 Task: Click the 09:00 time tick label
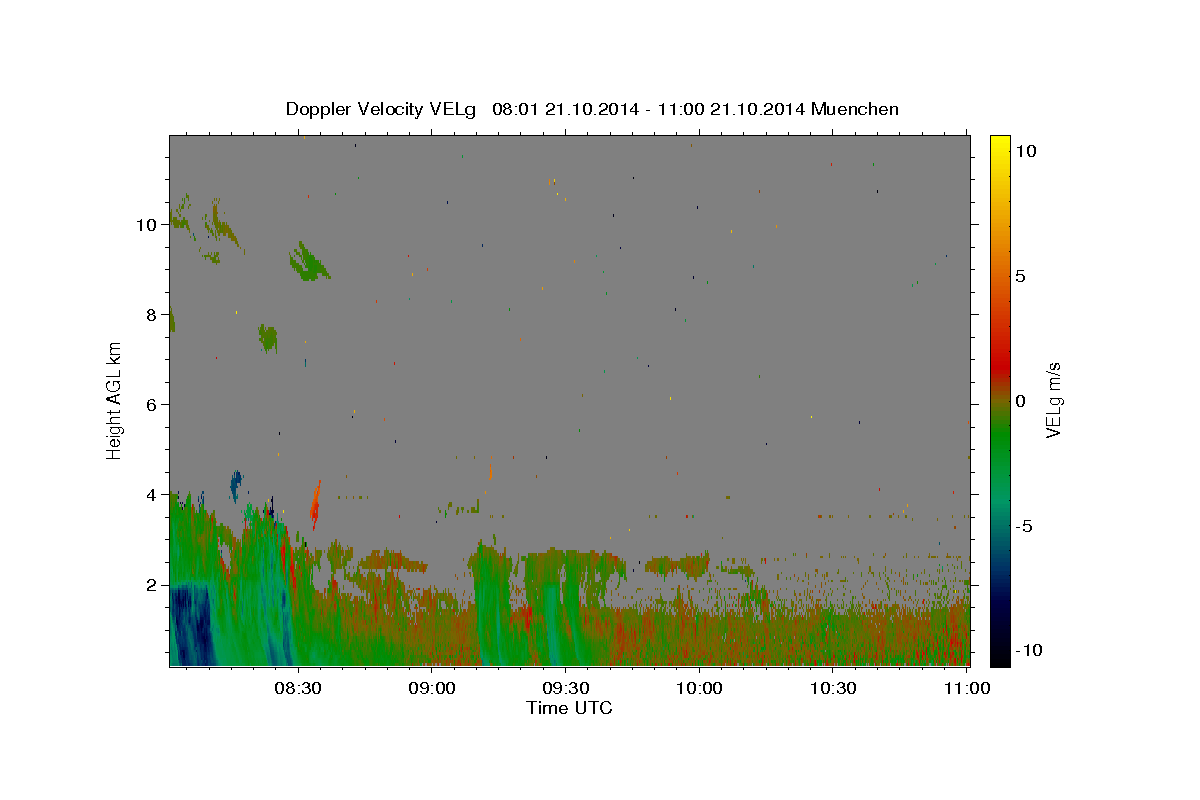click(432, 688)
